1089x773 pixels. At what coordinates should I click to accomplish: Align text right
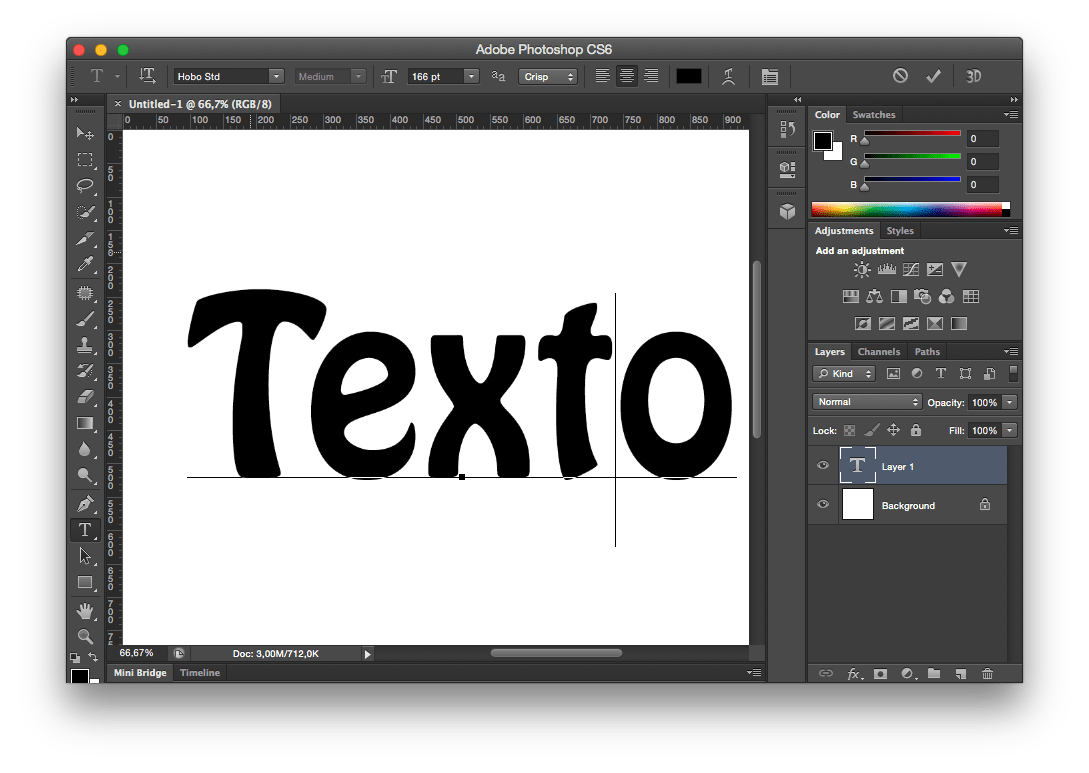651,76
